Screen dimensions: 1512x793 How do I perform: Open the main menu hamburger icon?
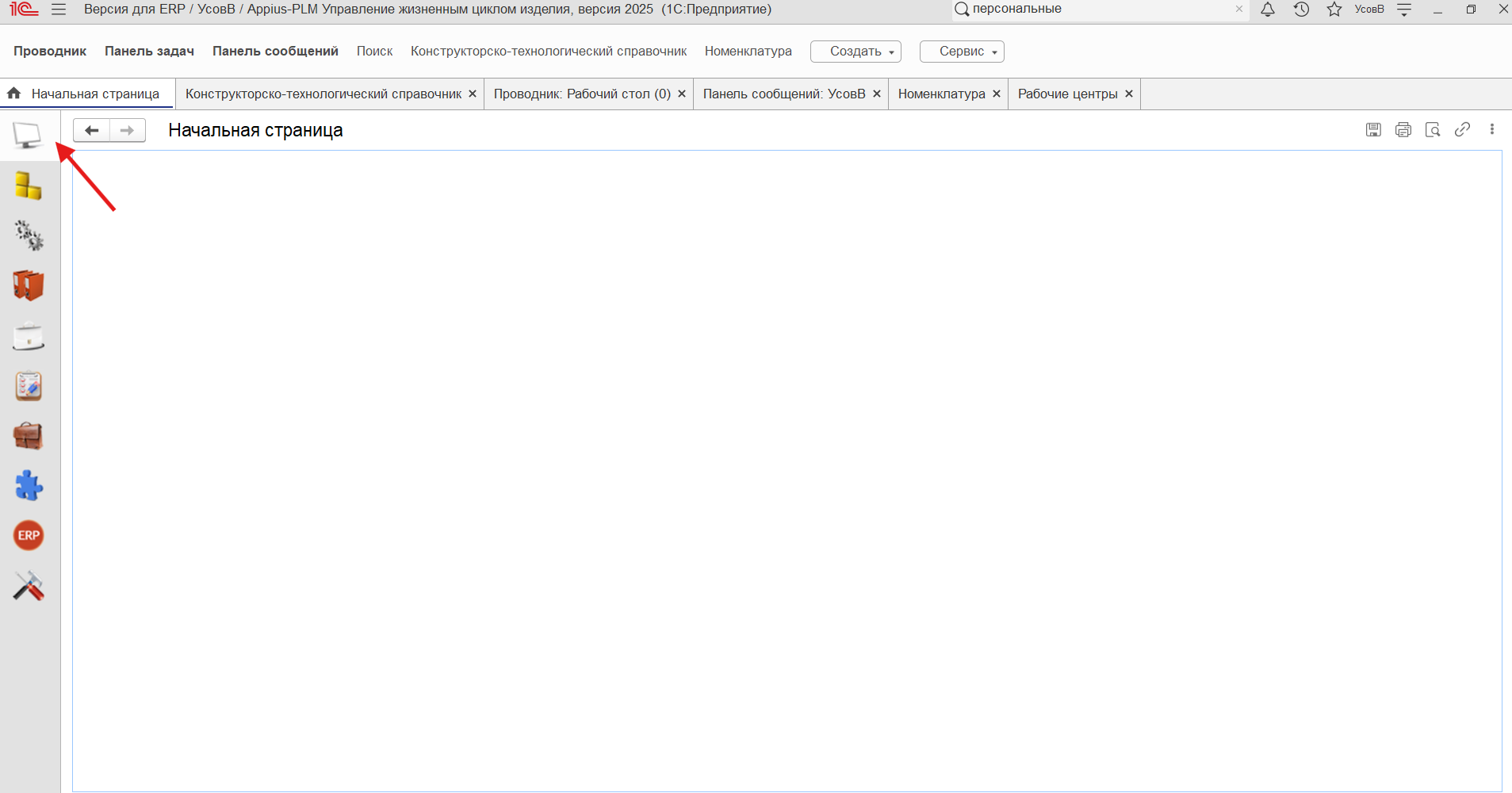coord(59,10)
